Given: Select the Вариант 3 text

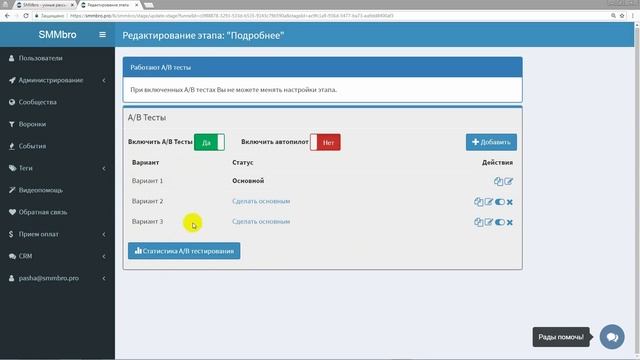Looking at the screenshot, I should click(x=147, y=222).
